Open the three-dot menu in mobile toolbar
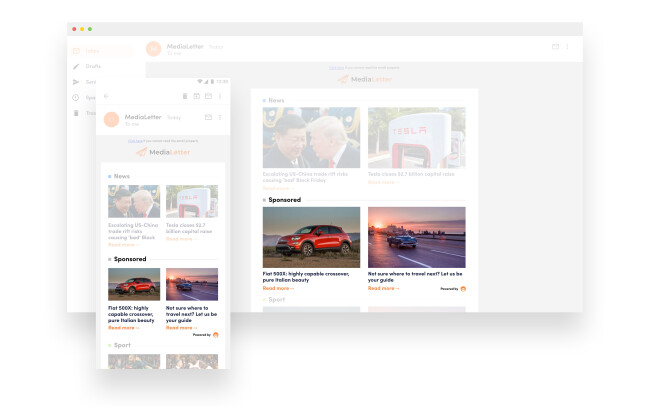The height and width of the screenshot is (406, 650). click(x=220, y=96)
